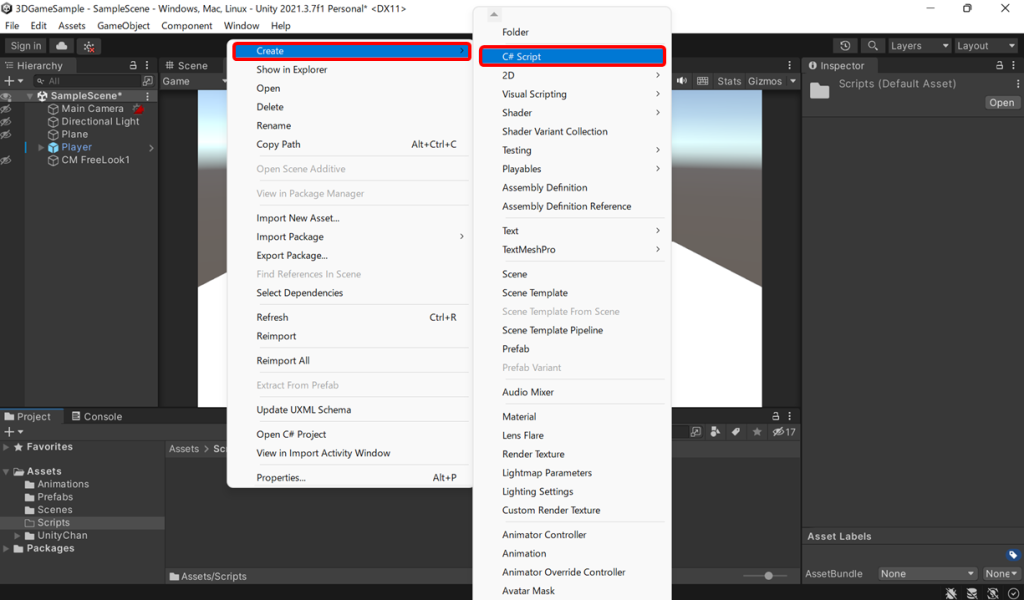Adjust the Project icon size slider
The height and width of the screenshot is (600, 1024).
[x=768, y=576]
